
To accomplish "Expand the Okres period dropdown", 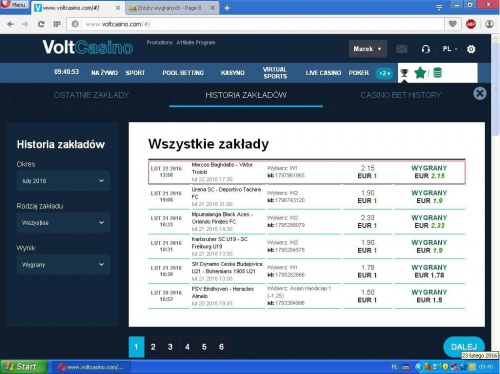I will pyautogui.click(x=63, y=181).
